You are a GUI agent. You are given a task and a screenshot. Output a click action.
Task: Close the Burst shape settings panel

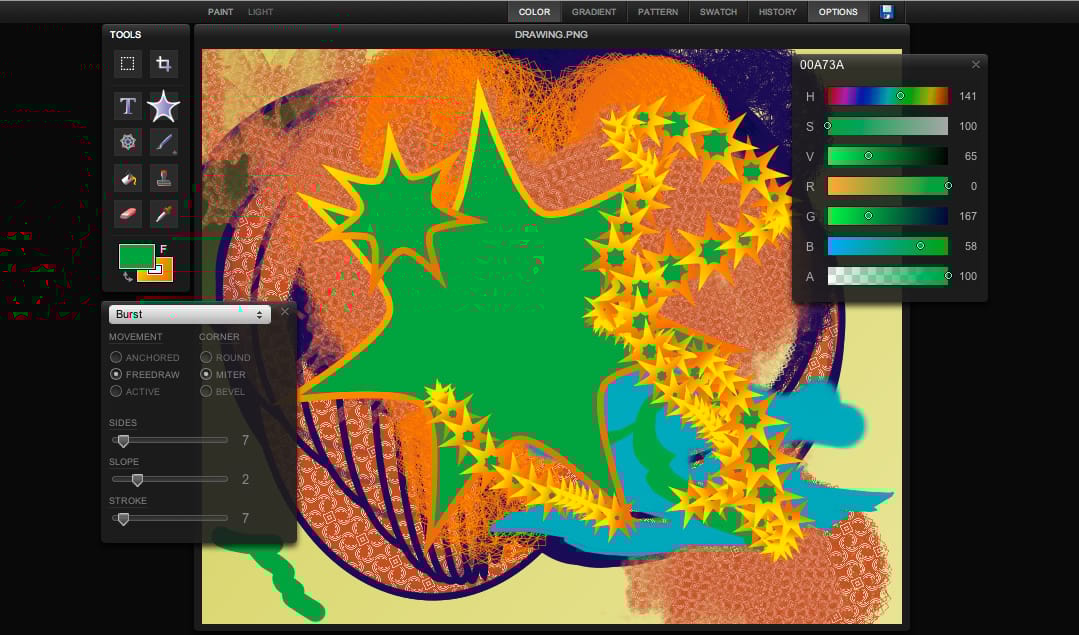pos(285,312)
